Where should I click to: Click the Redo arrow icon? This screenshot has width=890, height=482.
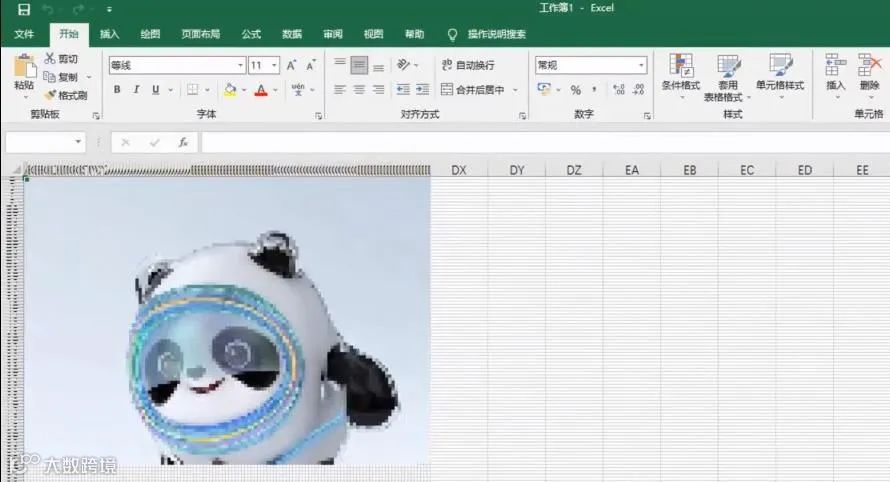click(78, 9)
